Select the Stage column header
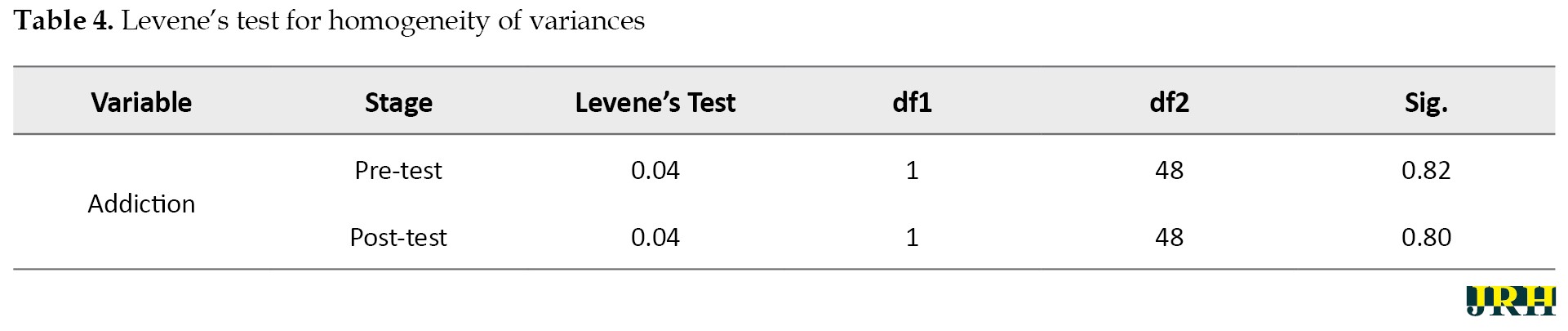 [x=398, y=102]
